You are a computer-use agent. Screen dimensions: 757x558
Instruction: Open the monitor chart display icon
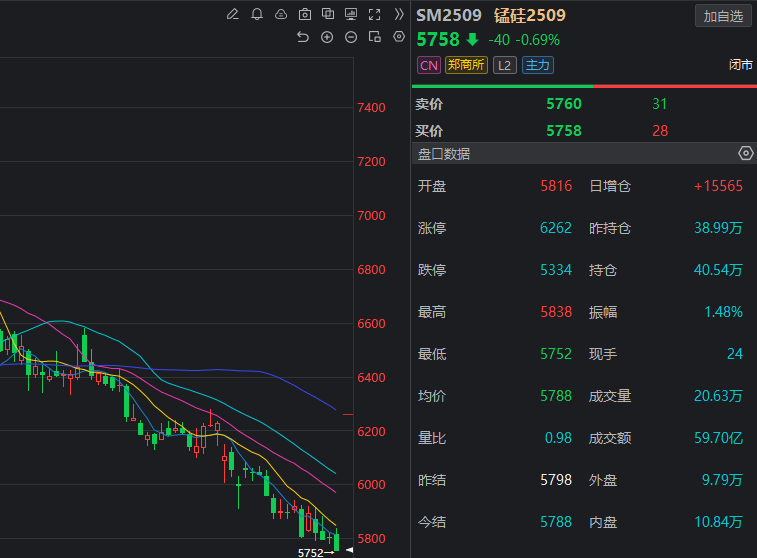click(x=351, y=14)
